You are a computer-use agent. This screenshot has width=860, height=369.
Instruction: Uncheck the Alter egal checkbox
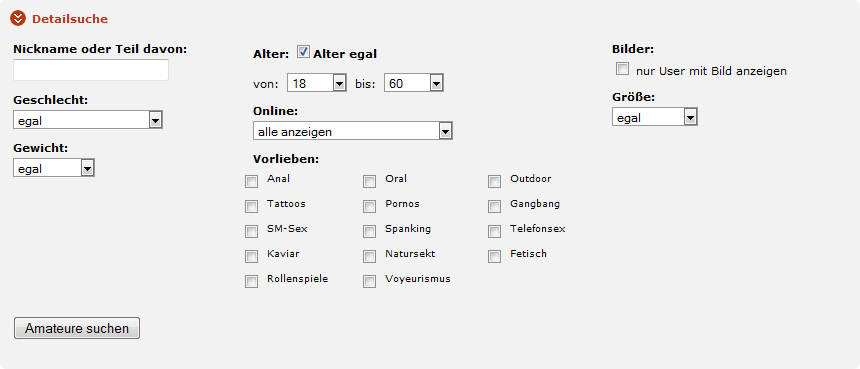303,53
